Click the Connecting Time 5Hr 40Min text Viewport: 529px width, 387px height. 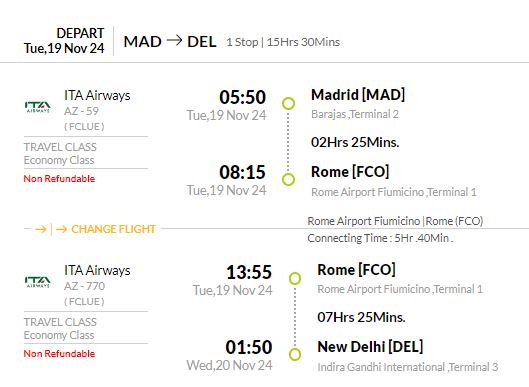(x=380, y=238)
